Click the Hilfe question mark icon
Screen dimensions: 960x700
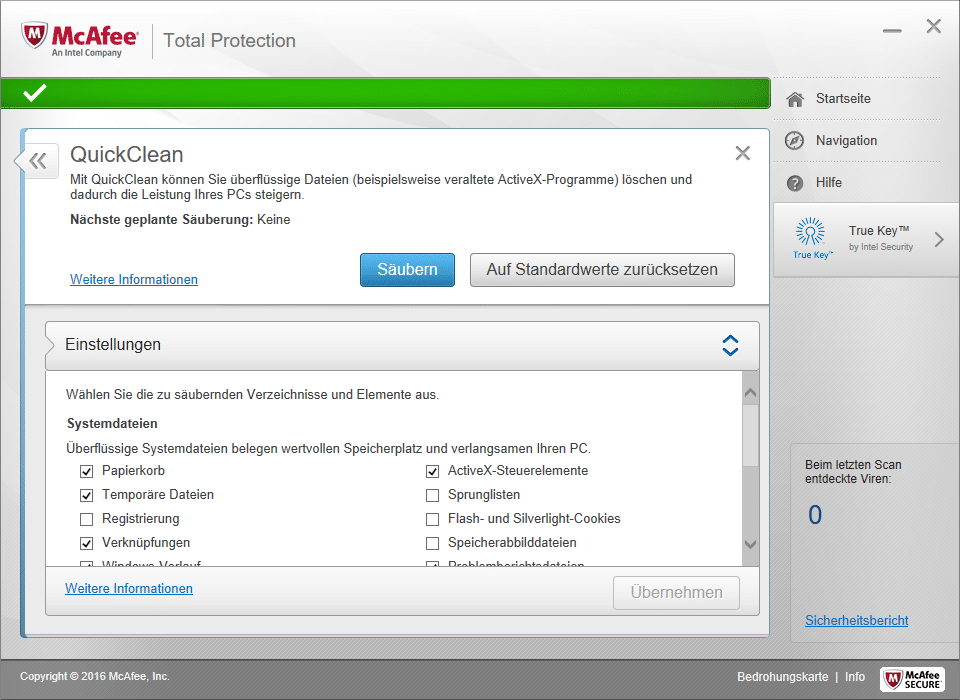[x=795, y=183]
